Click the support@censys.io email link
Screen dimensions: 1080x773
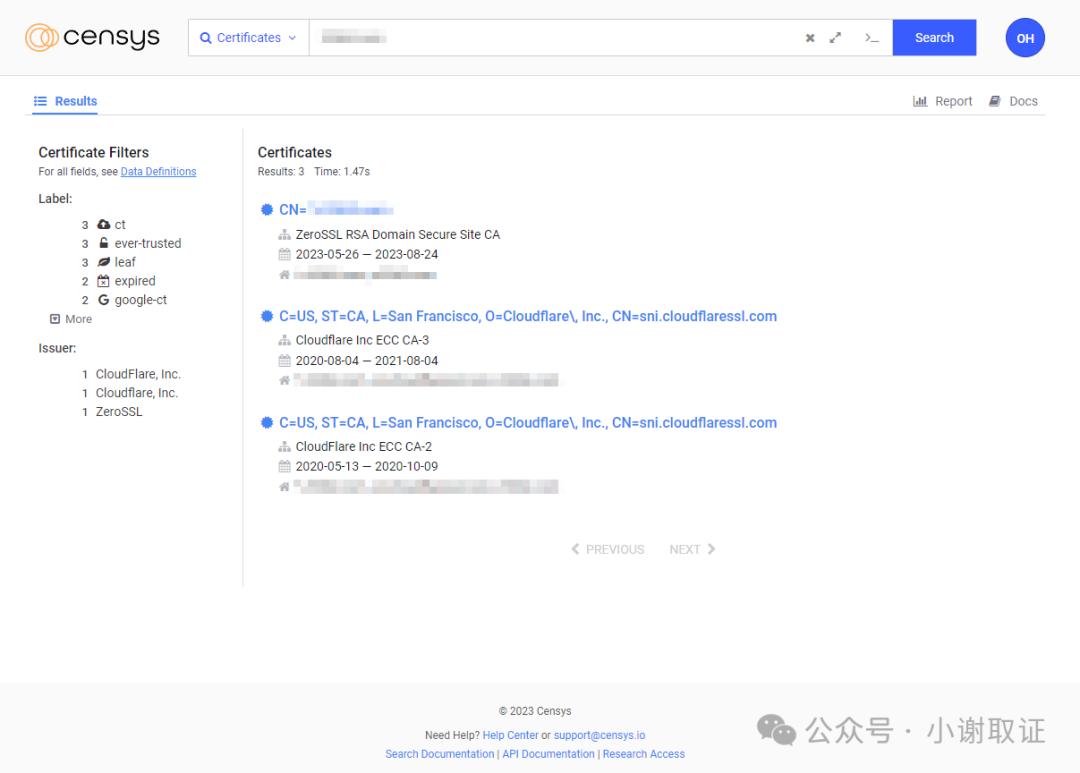click(599, 735)
